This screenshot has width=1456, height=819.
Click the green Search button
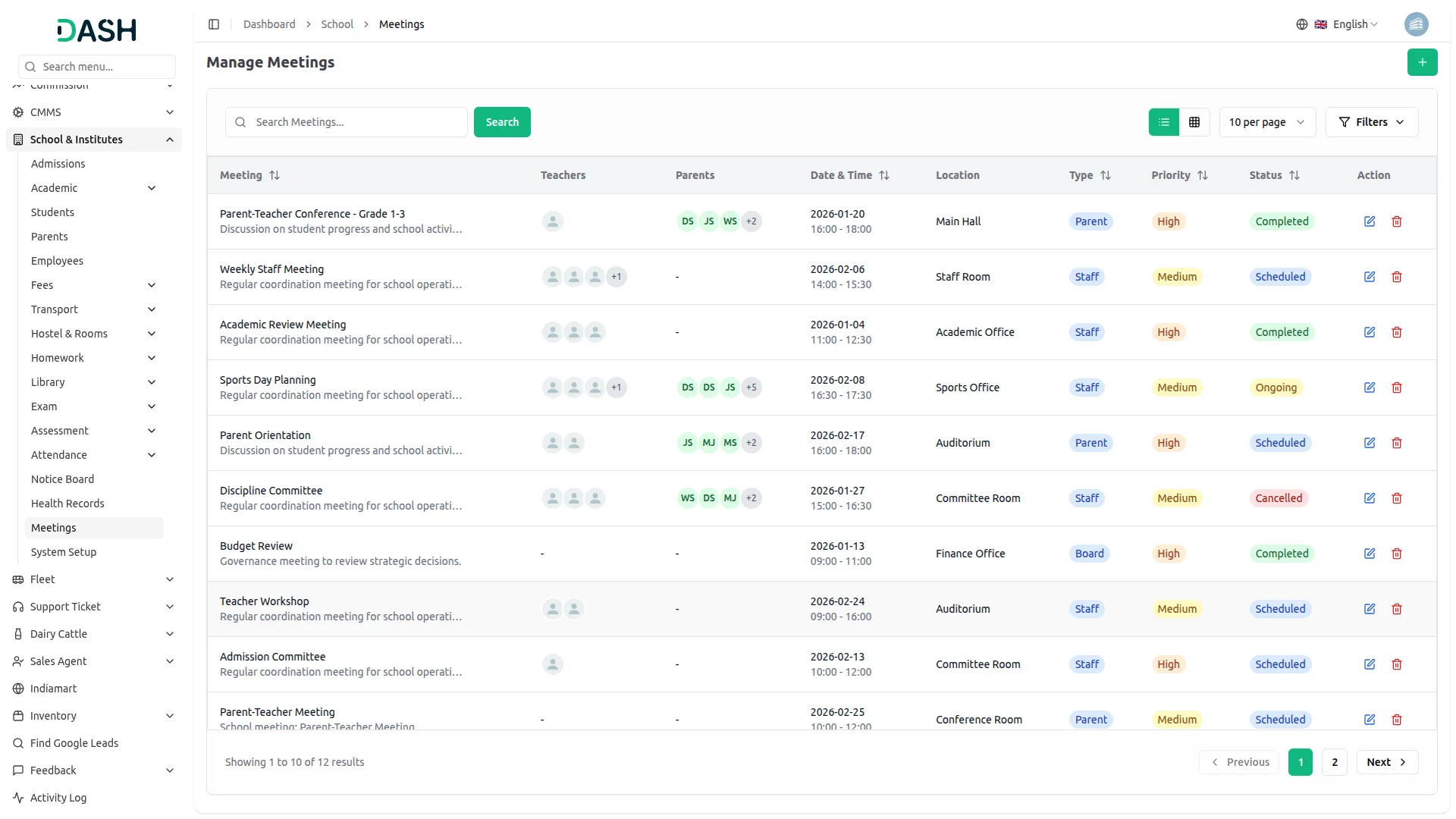tap(502, 122)
